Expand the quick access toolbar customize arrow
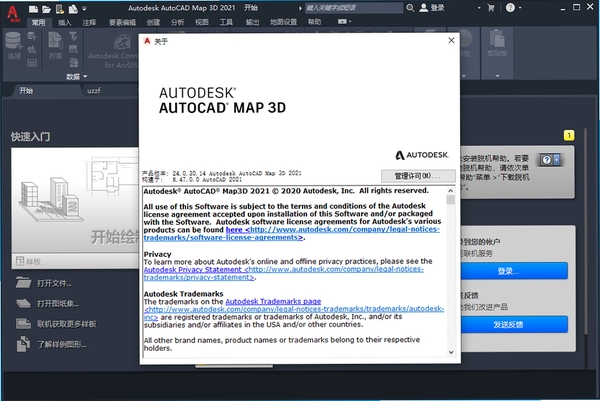The image size is (600, 401). coord(84,8)
